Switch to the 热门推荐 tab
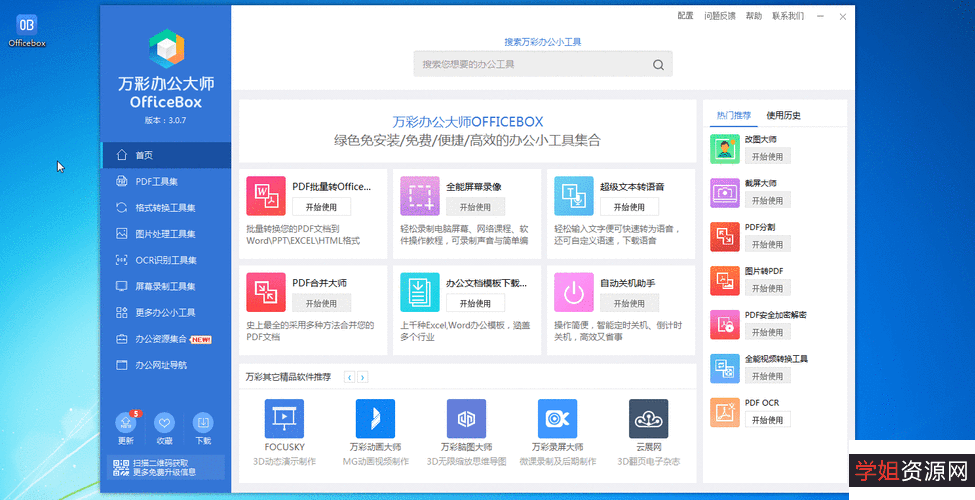This screenshot has width=975, height=500. 734,116
